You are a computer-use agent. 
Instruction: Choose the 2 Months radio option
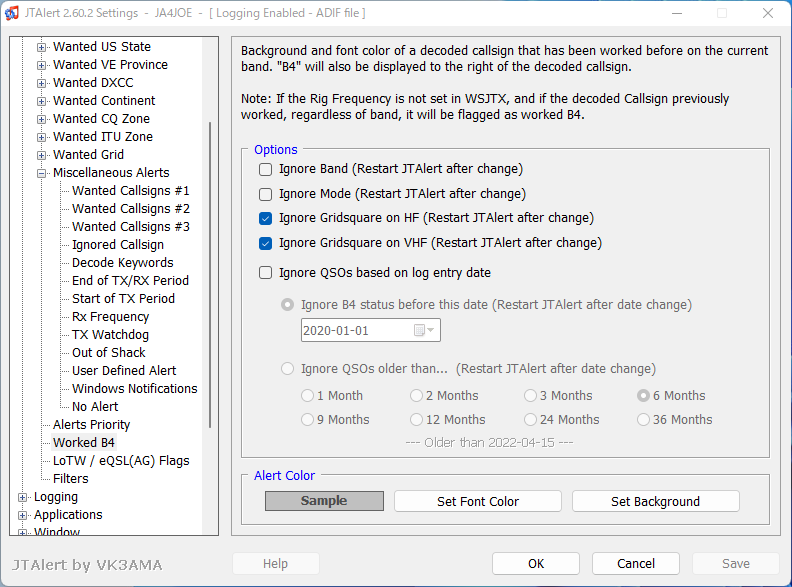[416, 396]
